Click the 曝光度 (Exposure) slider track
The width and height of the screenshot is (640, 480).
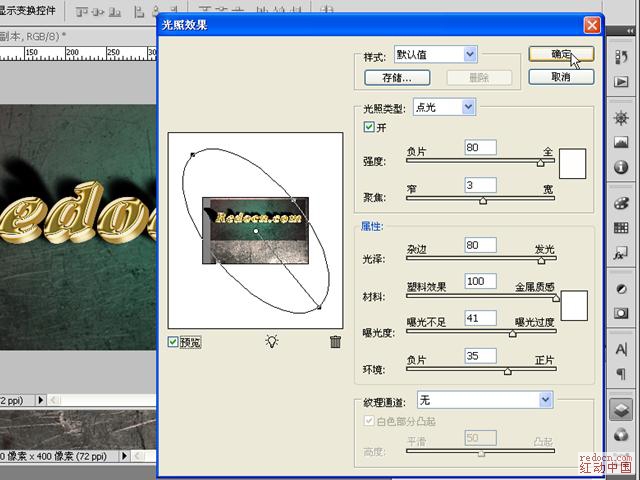coord(480,333)
